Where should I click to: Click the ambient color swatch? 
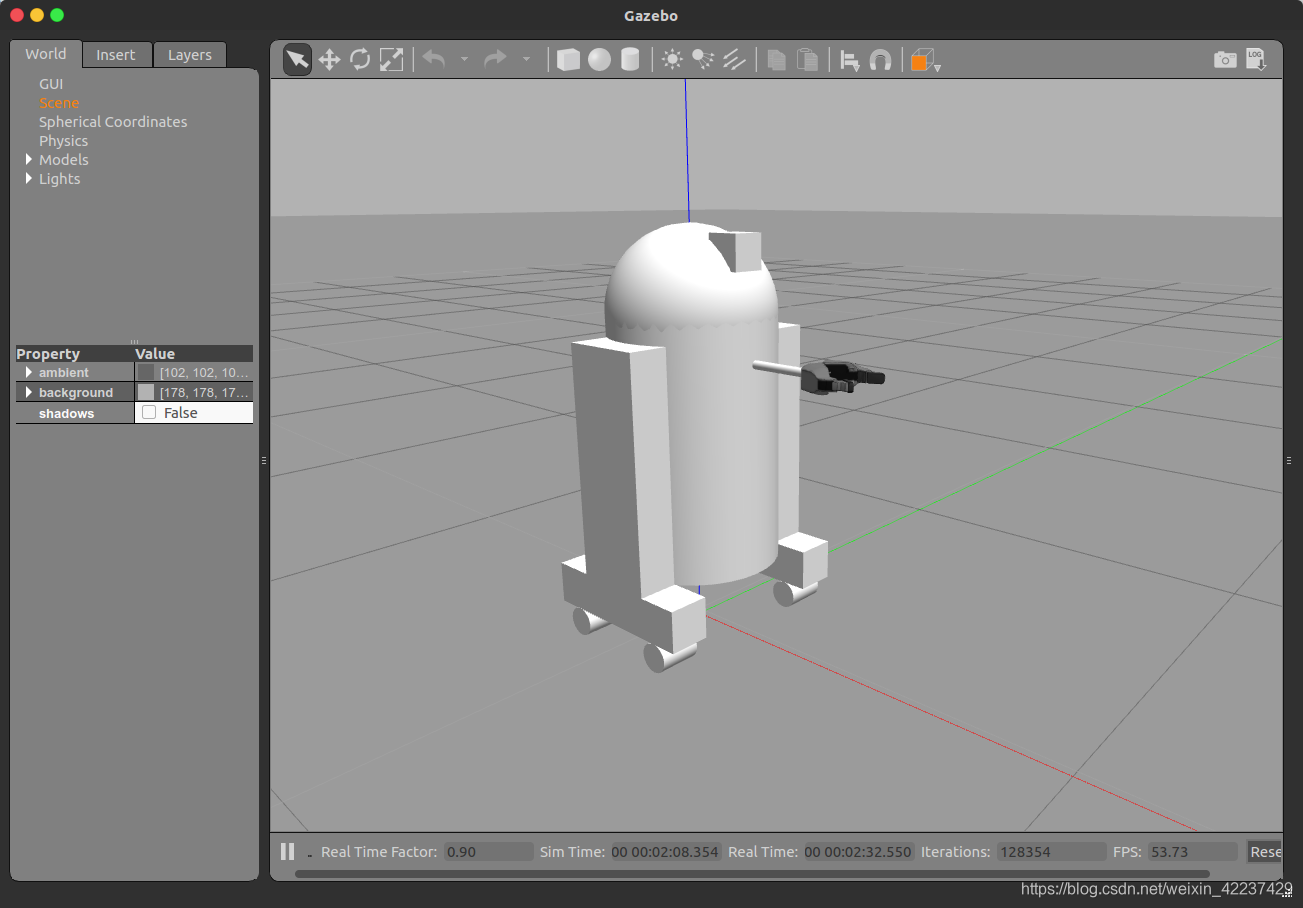pos(146,372)
